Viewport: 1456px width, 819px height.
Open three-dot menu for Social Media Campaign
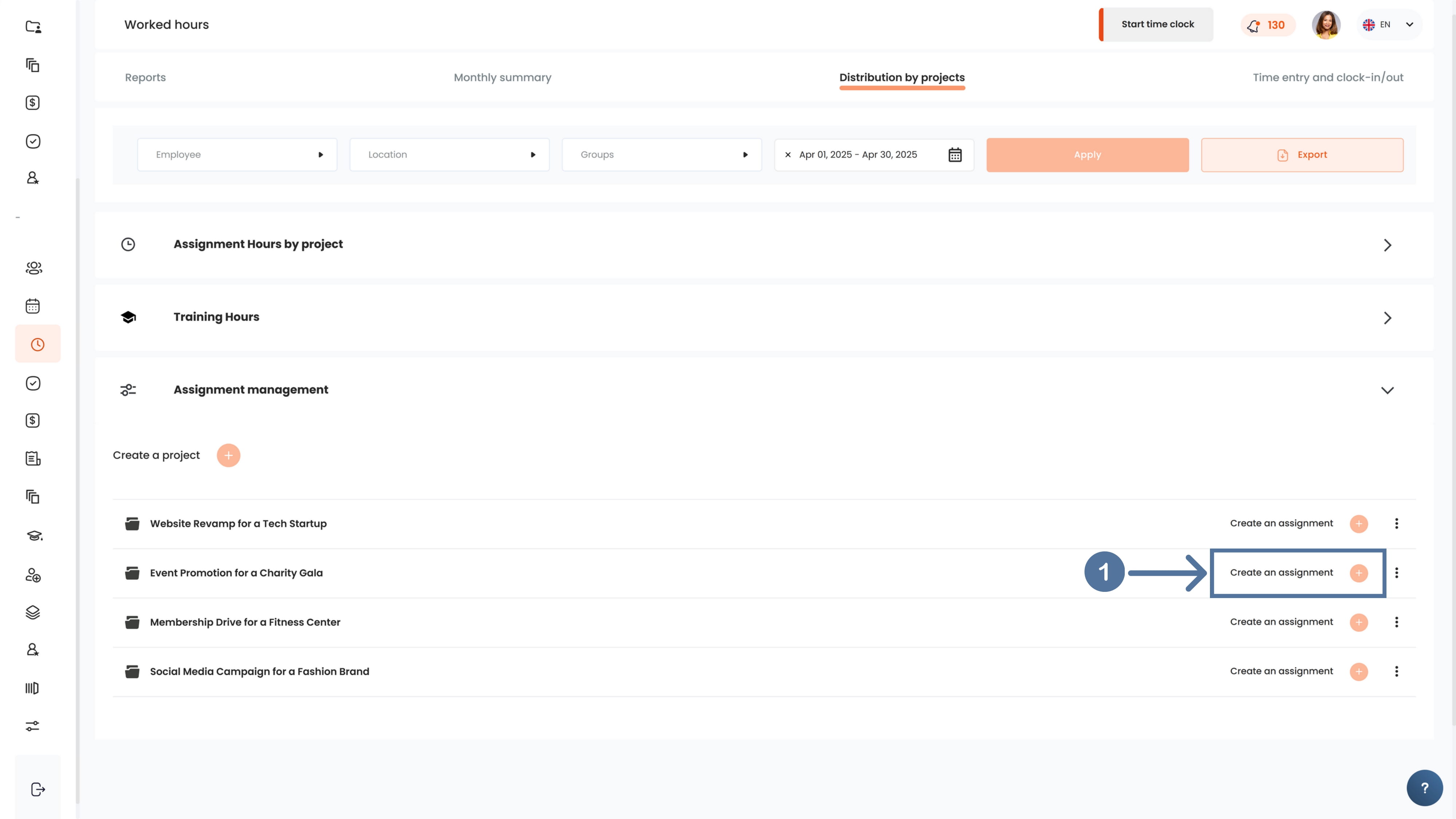pos(1397,672)
